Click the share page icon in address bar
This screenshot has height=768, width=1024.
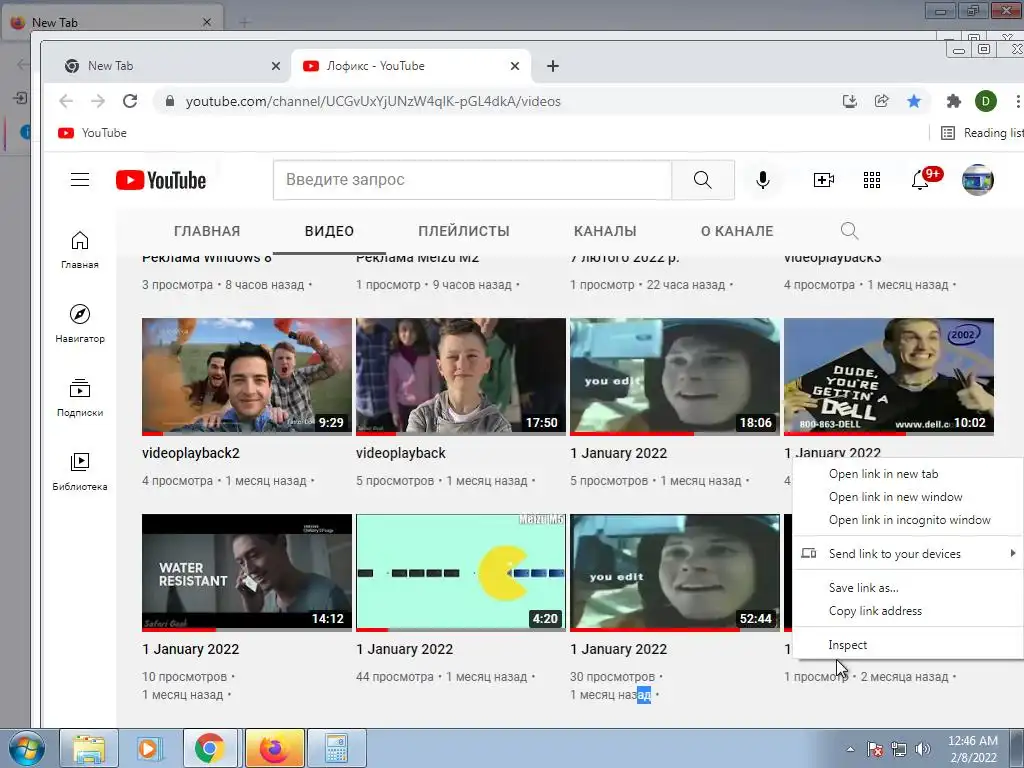pyautogui.click(x=882, y=101)
